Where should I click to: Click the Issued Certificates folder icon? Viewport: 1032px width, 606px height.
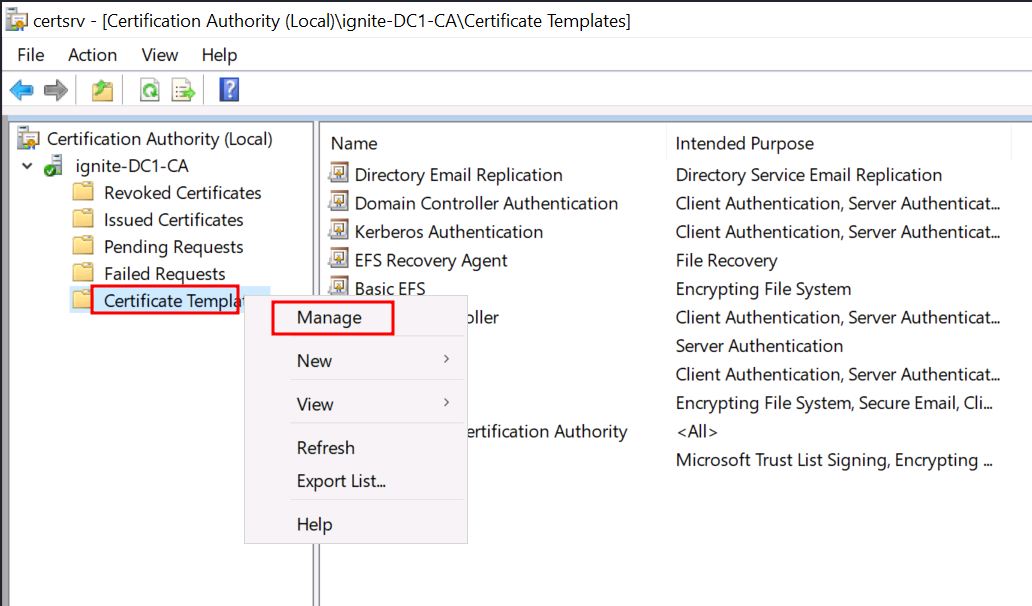click(x=83, y=218)
